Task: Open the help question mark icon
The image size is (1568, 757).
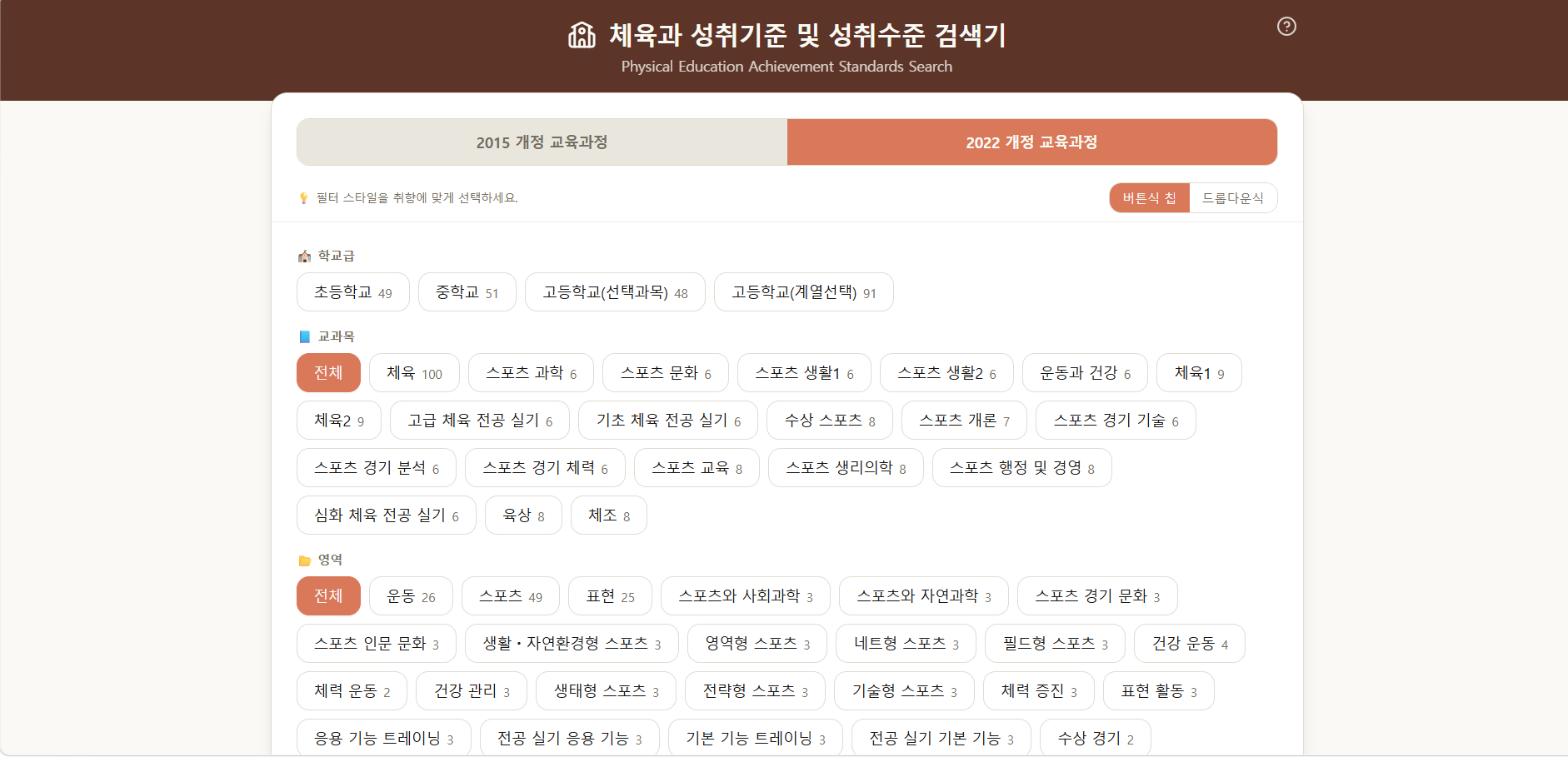Action: (x=1286, y=27)
